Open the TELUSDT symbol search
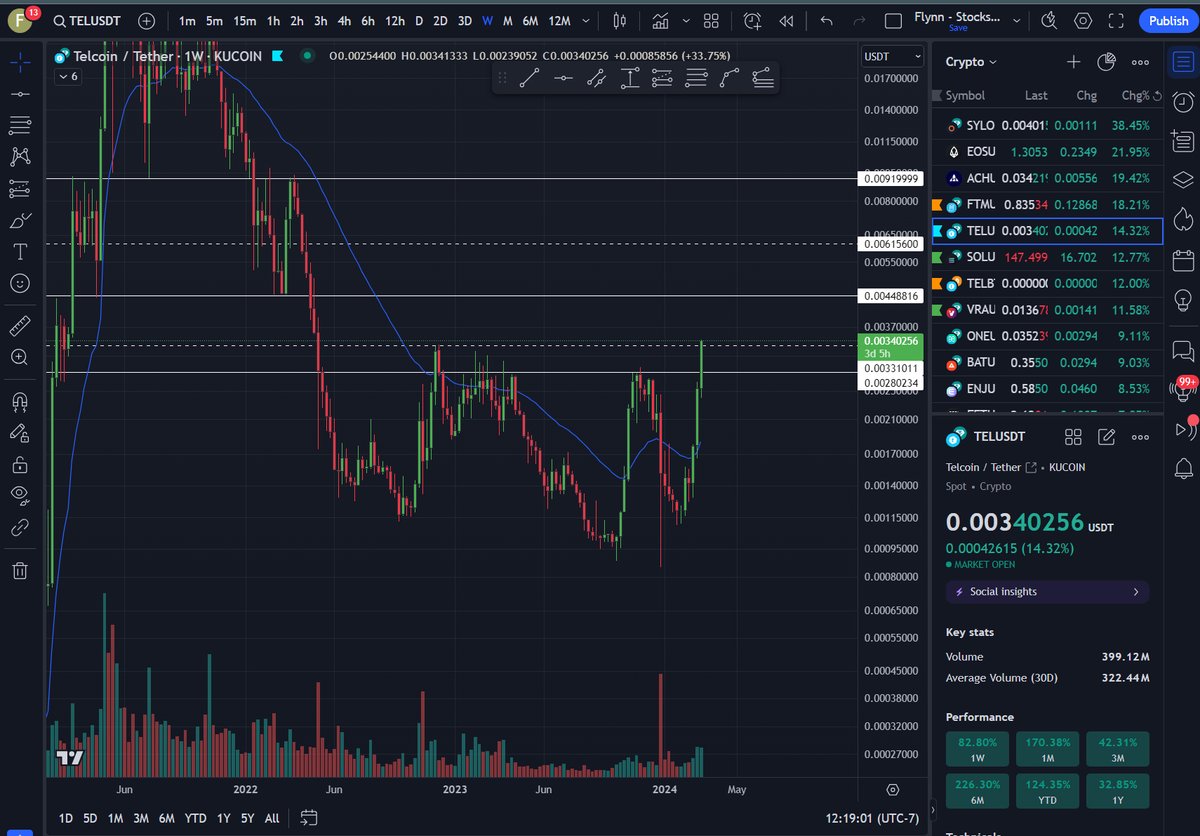The image size is (1200, 836). point(87,21)
